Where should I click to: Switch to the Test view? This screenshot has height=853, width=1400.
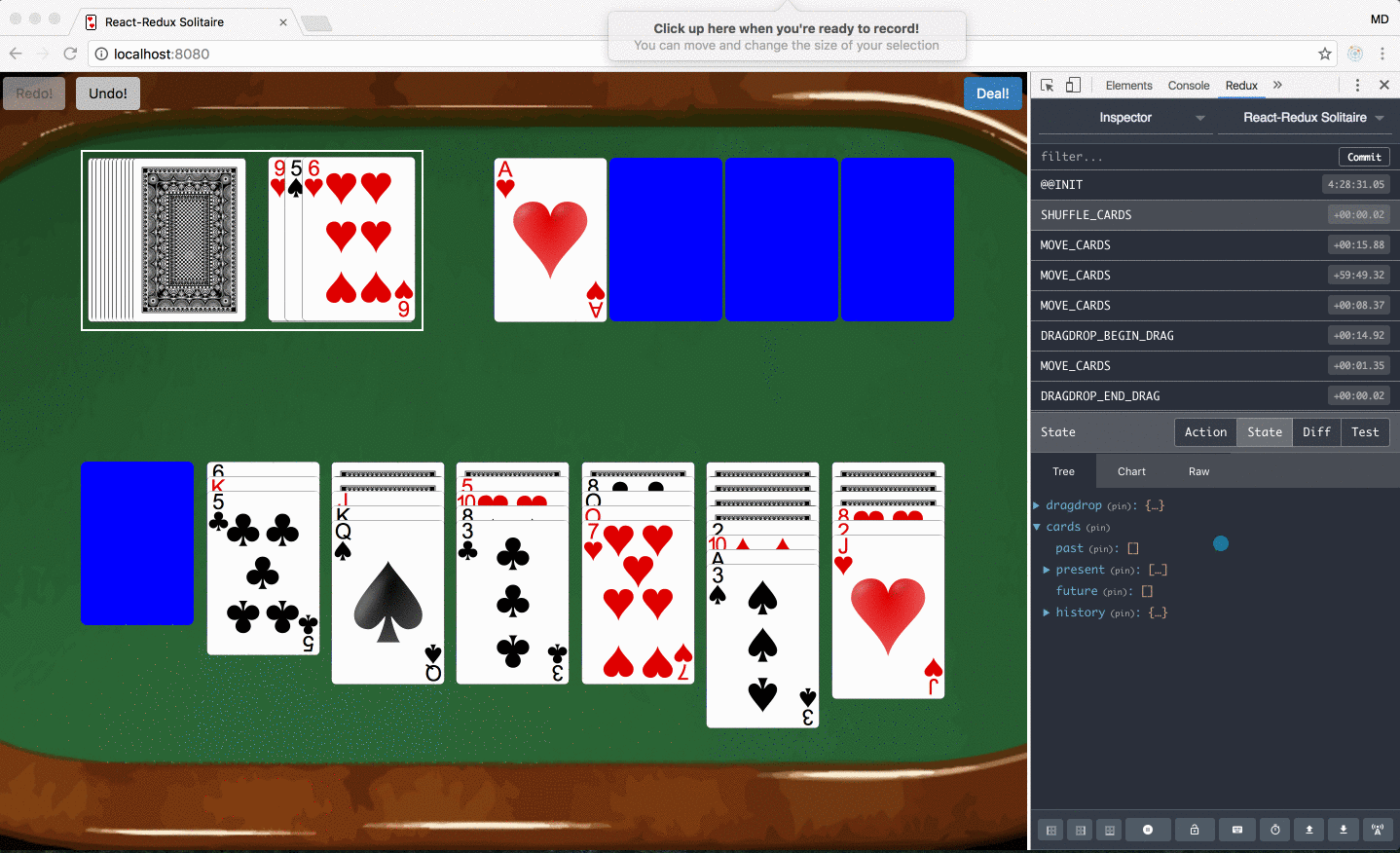pyautogui.click(x=1365, y=432)
